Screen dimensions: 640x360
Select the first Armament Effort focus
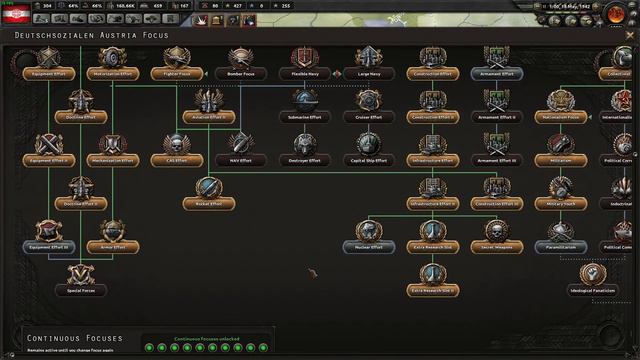[497, 74]
